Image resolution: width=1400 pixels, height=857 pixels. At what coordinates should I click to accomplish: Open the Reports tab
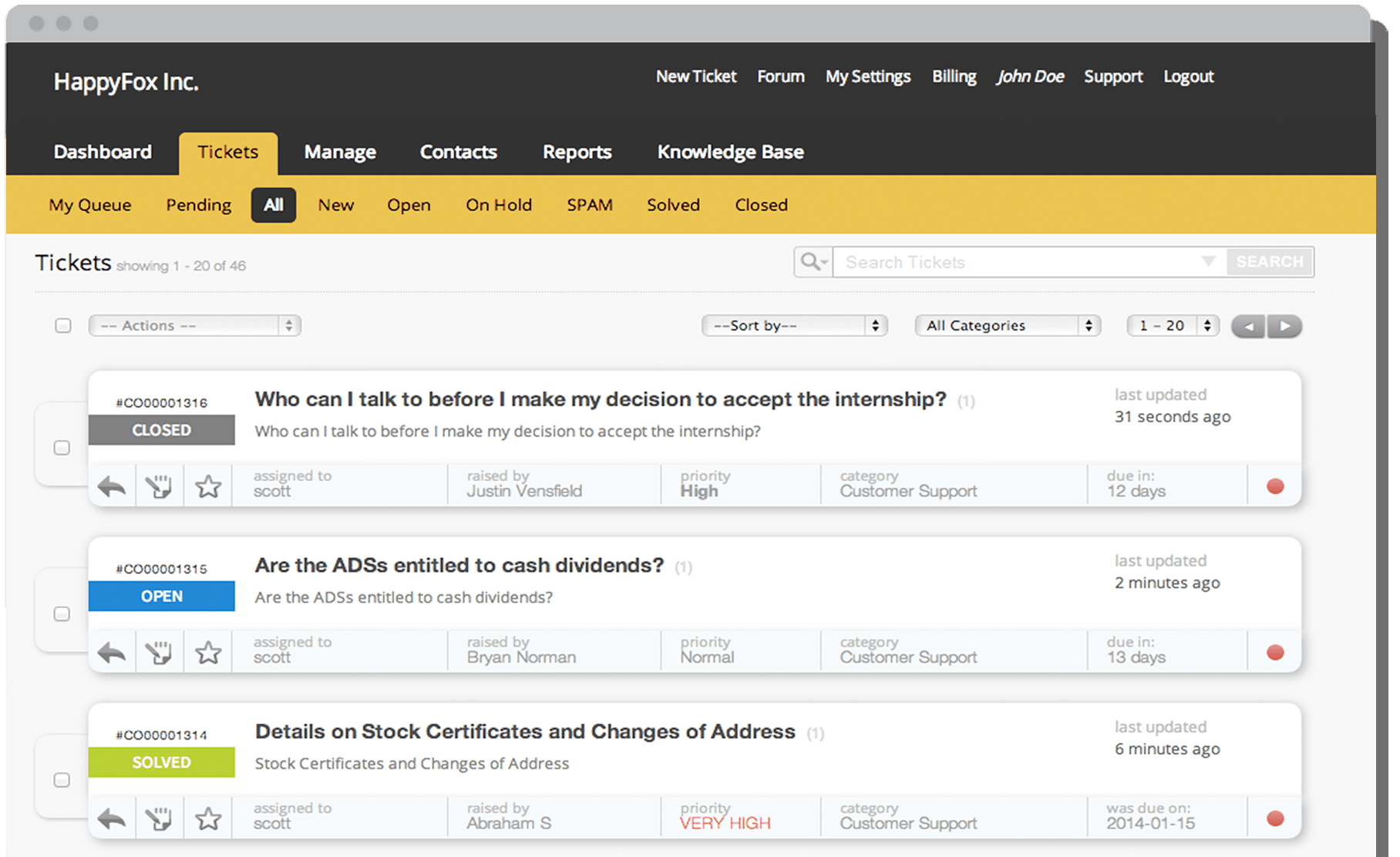click(577, 153)
